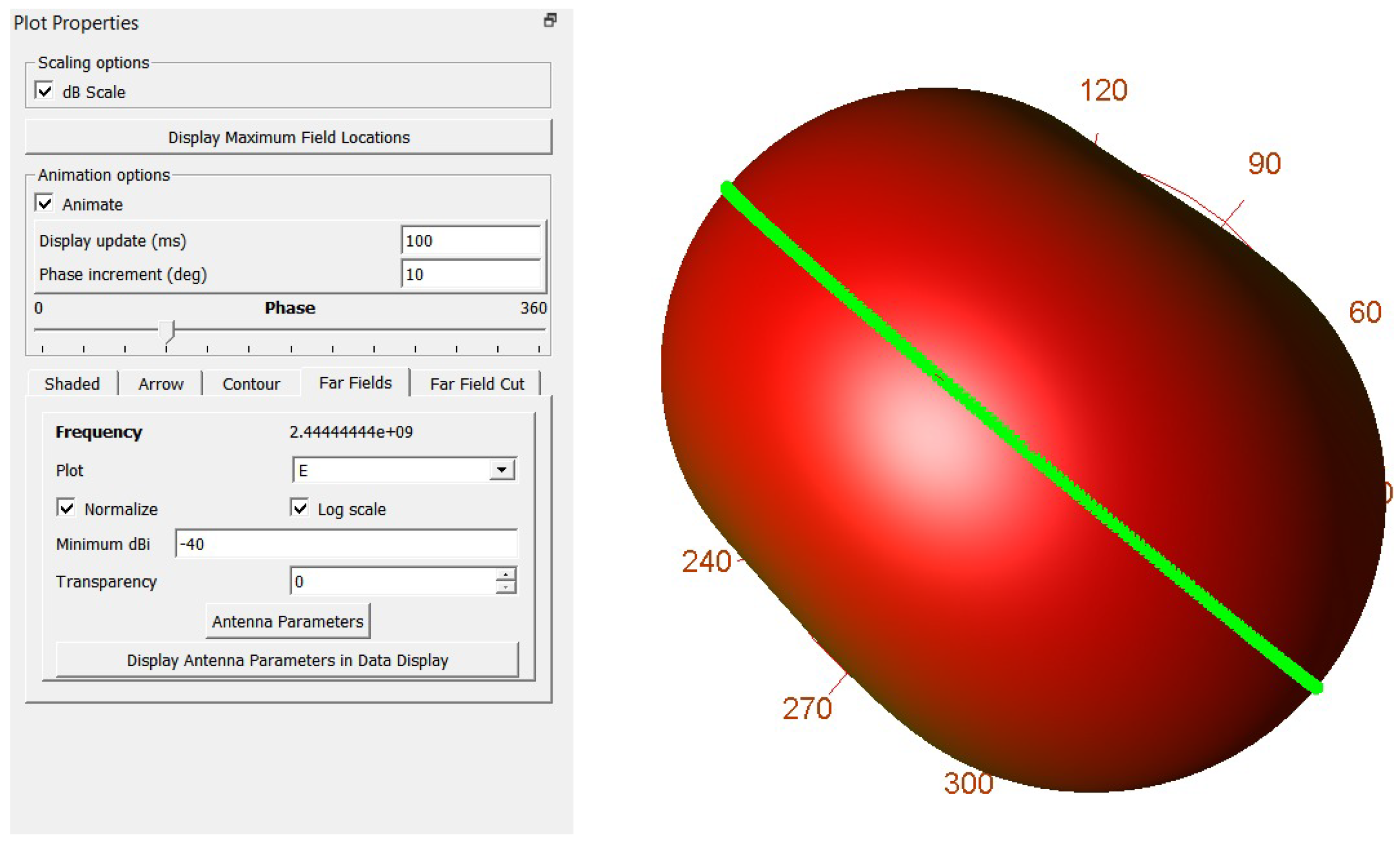This screenshot has height=843, width=1400.
Task: Decrease Transparency with down stepper arrow
Action: 505,587
